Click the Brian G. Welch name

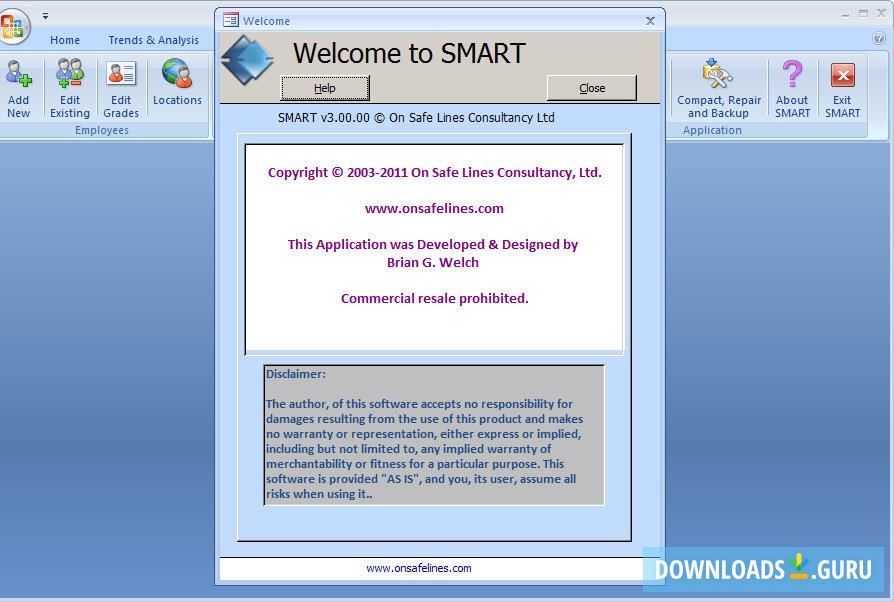pyautogui.click(x=433, y=262)
